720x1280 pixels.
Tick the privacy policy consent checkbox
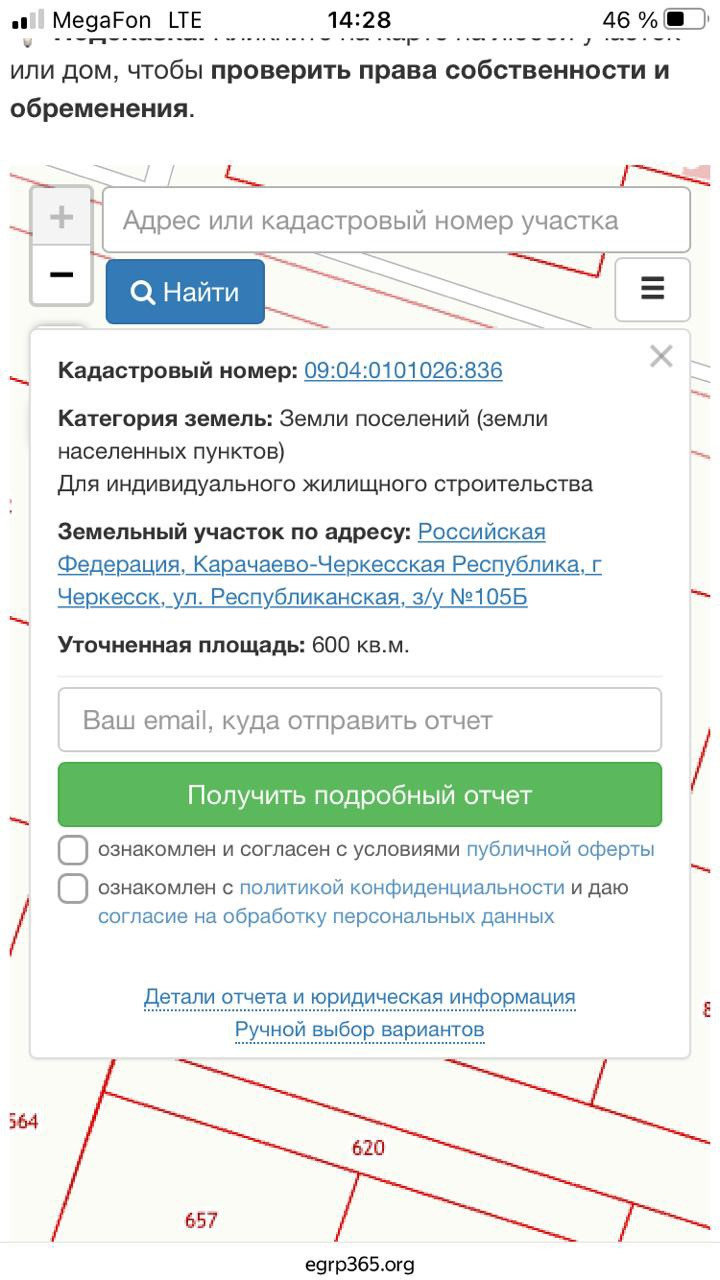[x=73, y=888]
